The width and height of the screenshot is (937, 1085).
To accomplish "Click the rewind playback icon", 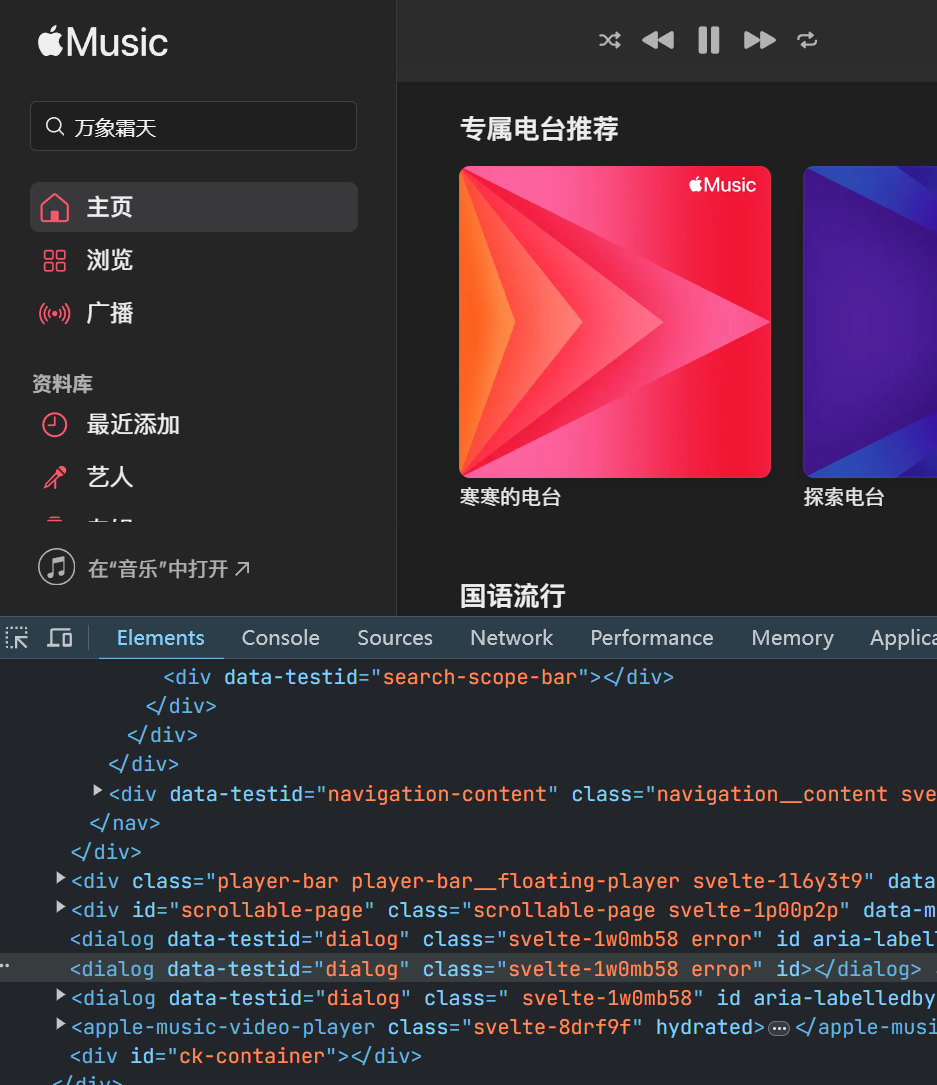I will [657, 40].
